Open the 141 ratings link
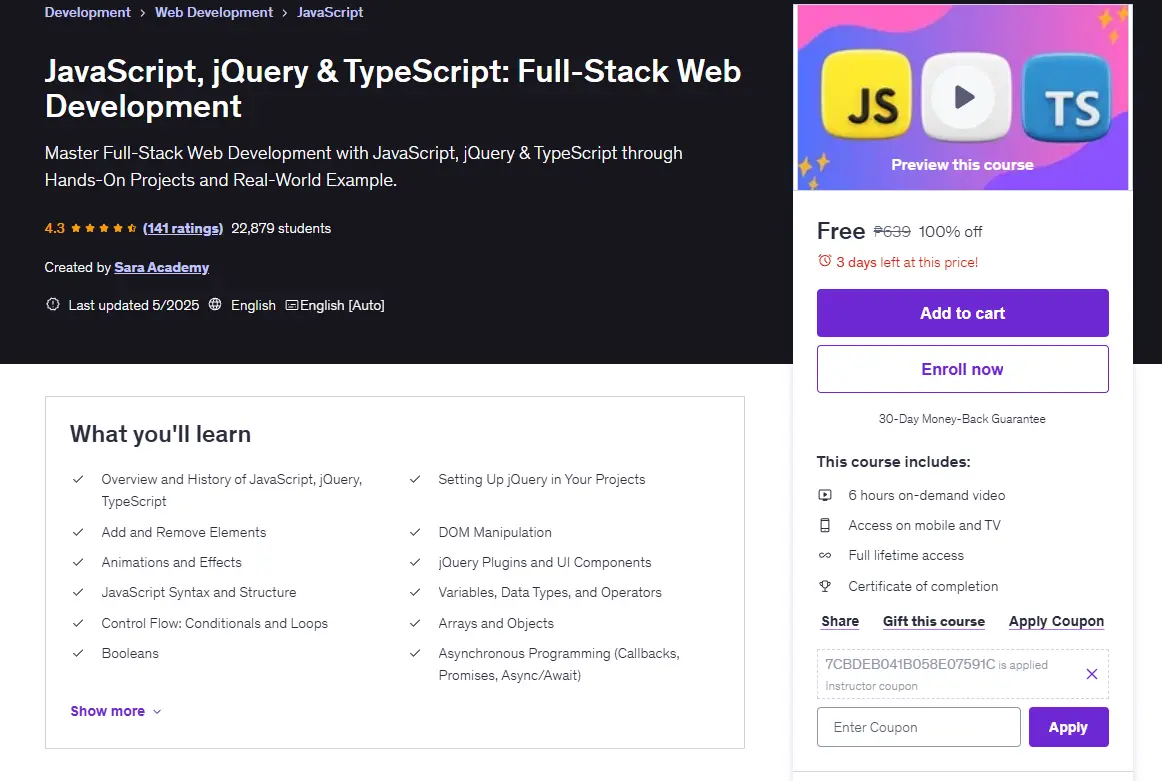The width and height of the screenshot is (1162, 781). (x=183, y=228)
